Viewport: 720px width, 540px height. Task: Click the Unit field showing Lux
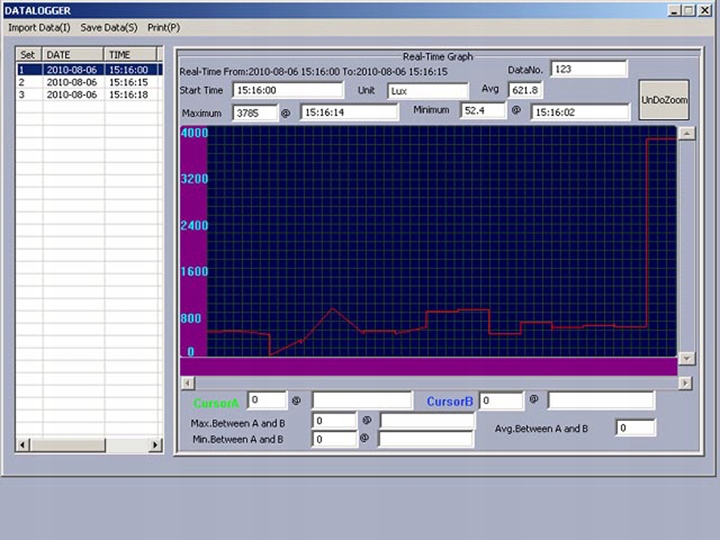(427, 90)
